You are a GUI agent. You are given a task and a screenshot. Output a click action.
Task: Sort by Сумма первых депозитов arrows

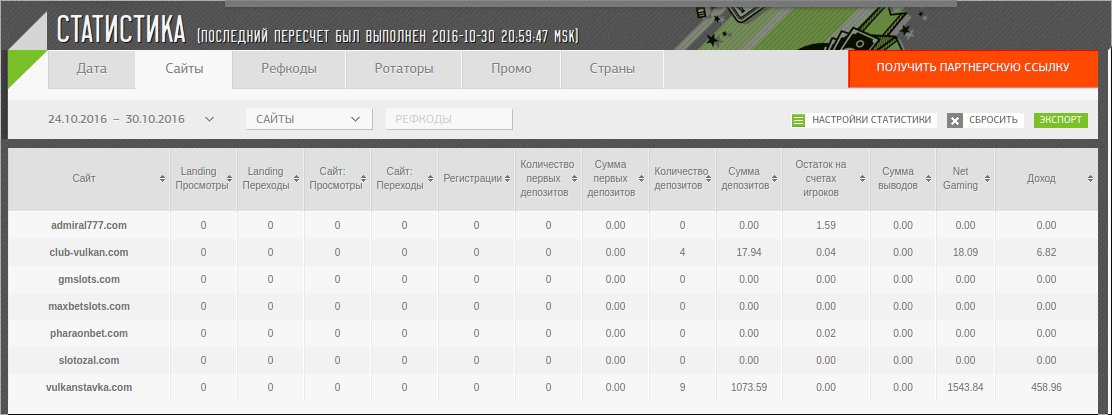(644, 179)
